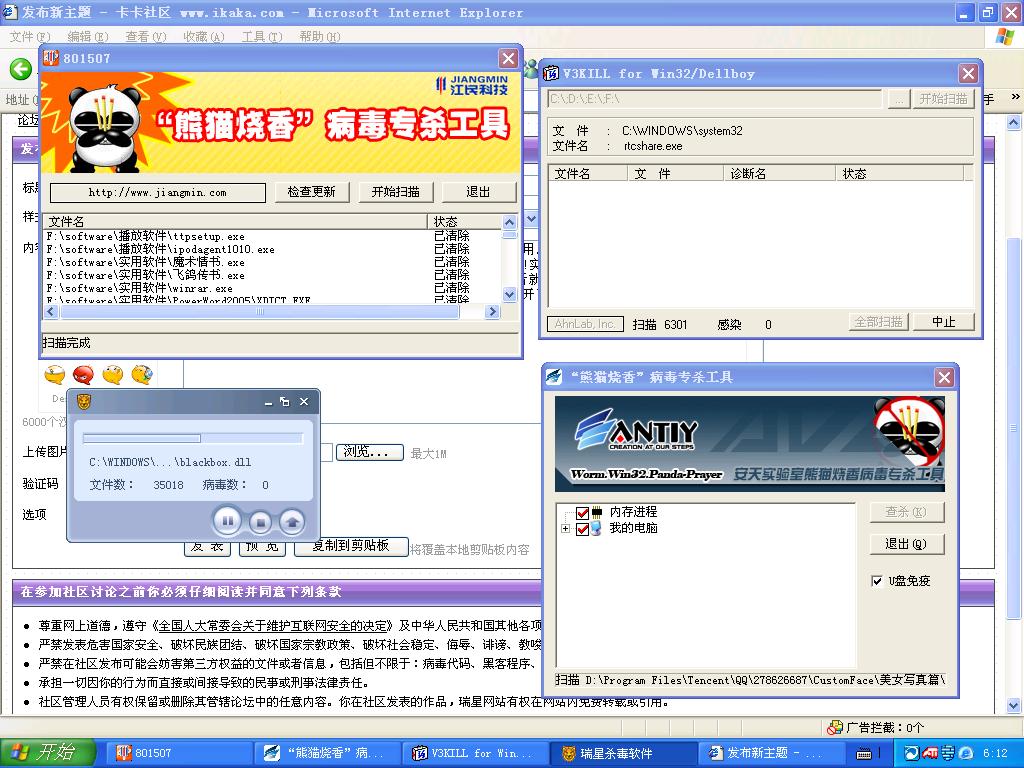The image size is (1024, 768).
Task: Click the IE toolbar chevron expander
Action: point(1015,97)
